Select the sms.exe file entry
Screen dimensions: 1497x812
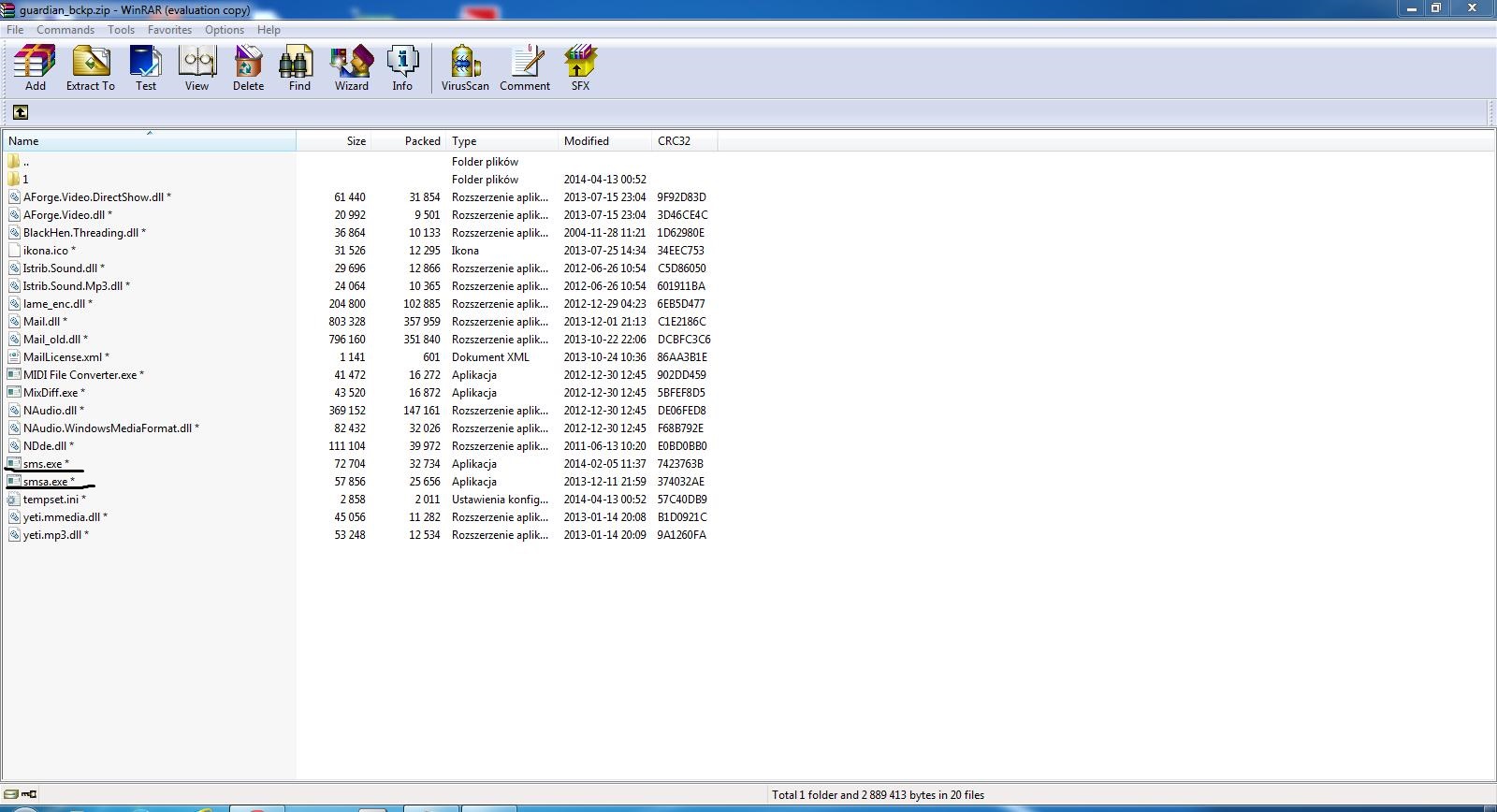pos(43,464)
